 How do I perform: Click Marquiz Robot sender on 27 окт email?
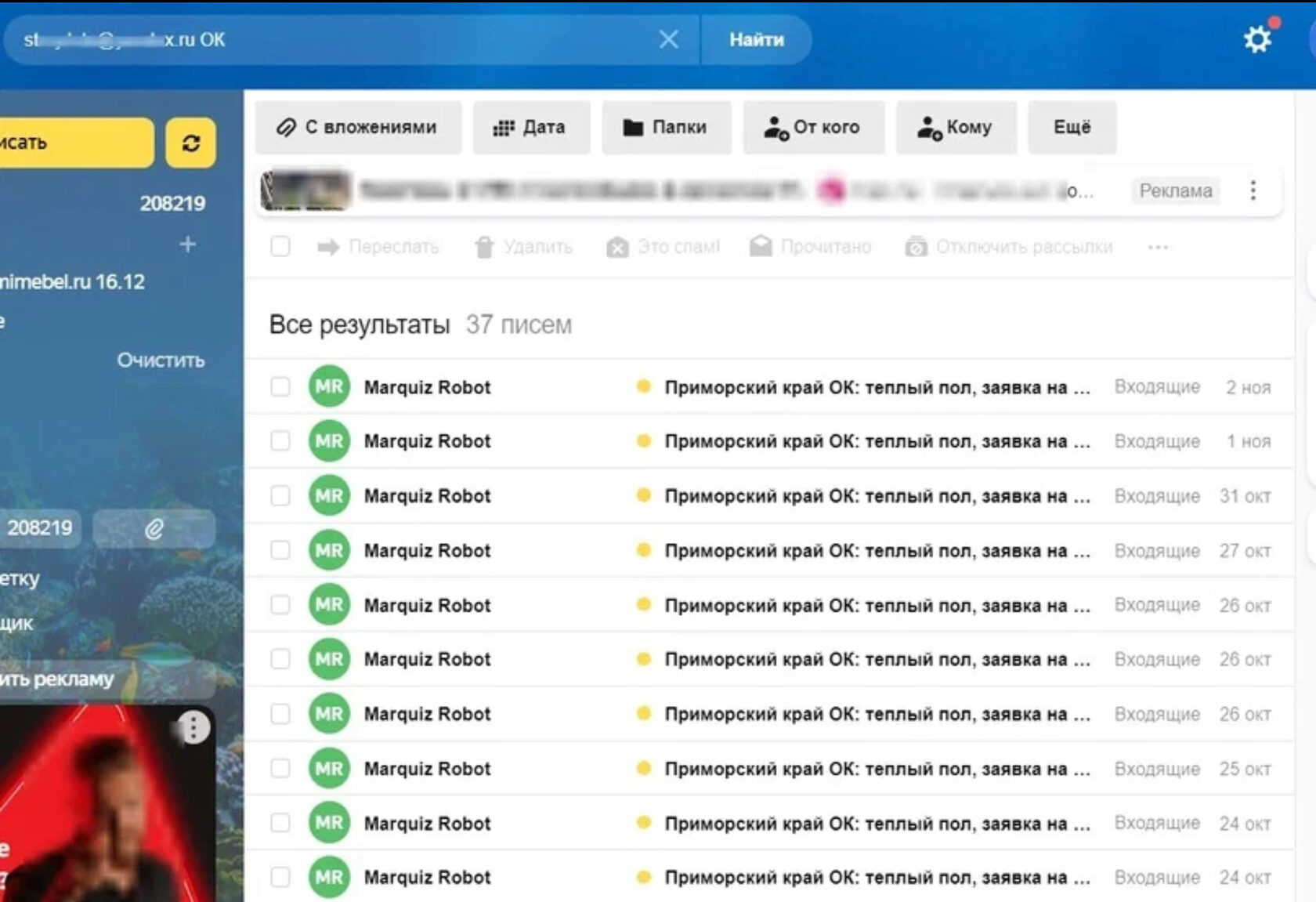click(428, 551)
